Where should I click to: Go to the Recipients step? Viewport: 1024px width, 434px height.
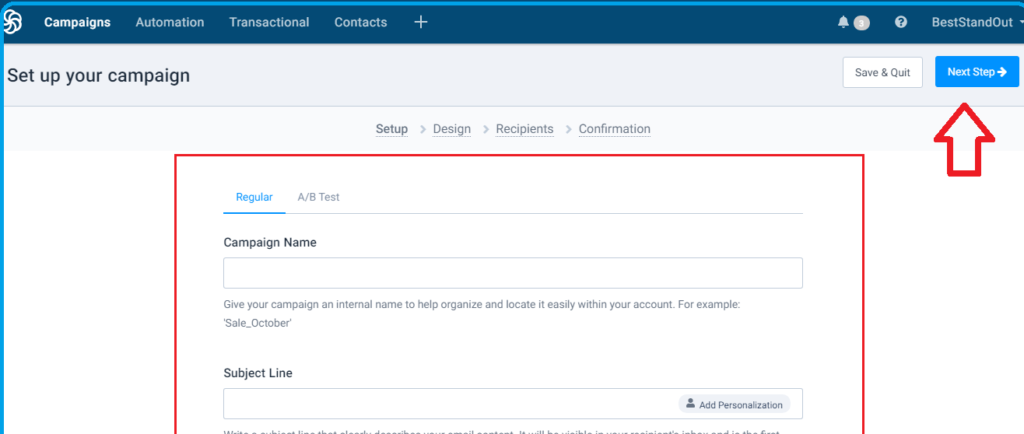coord(524,129)
